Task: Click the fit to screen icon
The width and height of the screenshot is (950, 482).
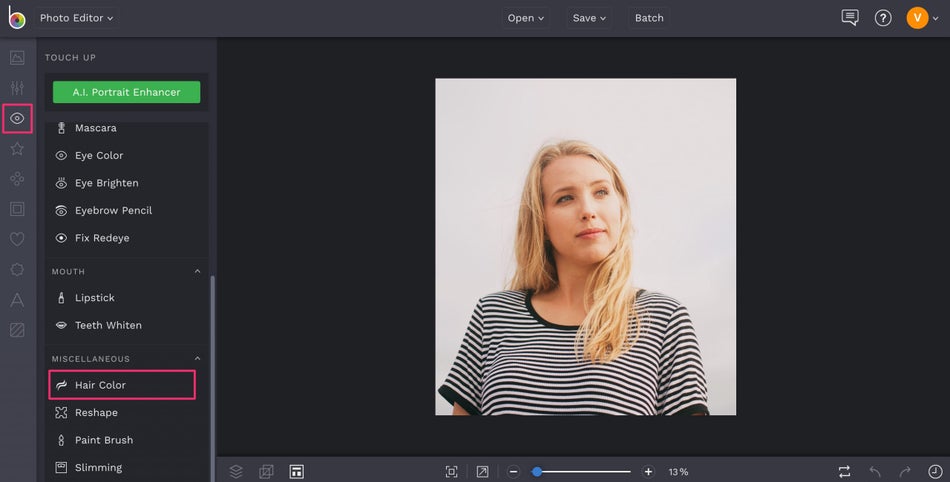Action: [451, 472]
